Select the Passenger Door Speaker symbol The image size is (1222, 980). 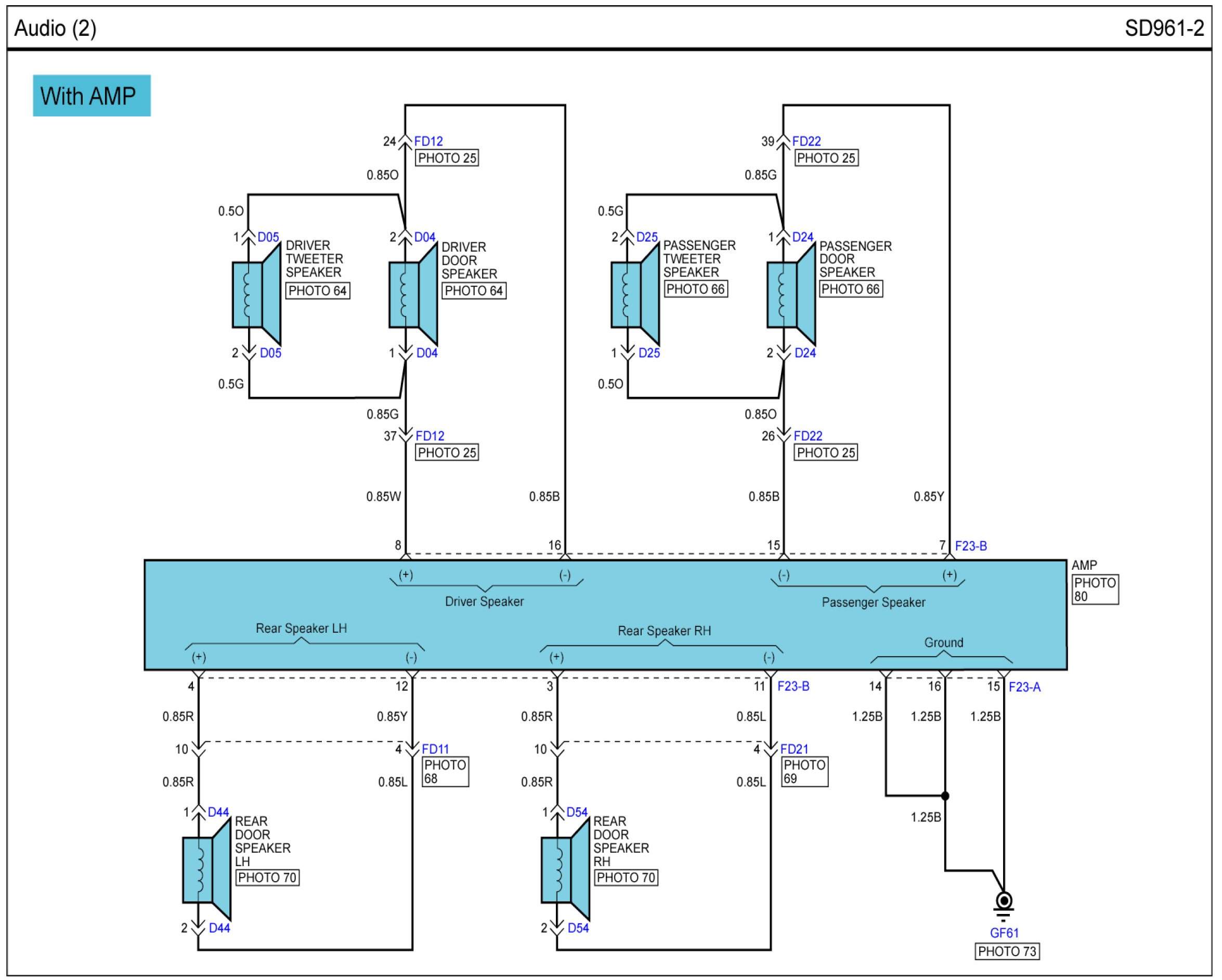(791, 295)
